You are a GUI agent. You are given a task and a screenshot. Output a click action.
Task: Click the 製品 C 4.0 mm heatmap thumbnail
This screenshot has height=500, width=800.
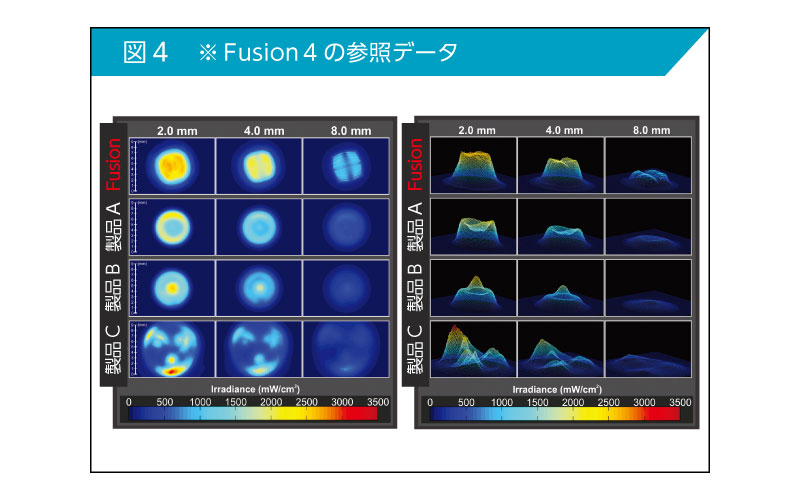(x=259, y=349)
